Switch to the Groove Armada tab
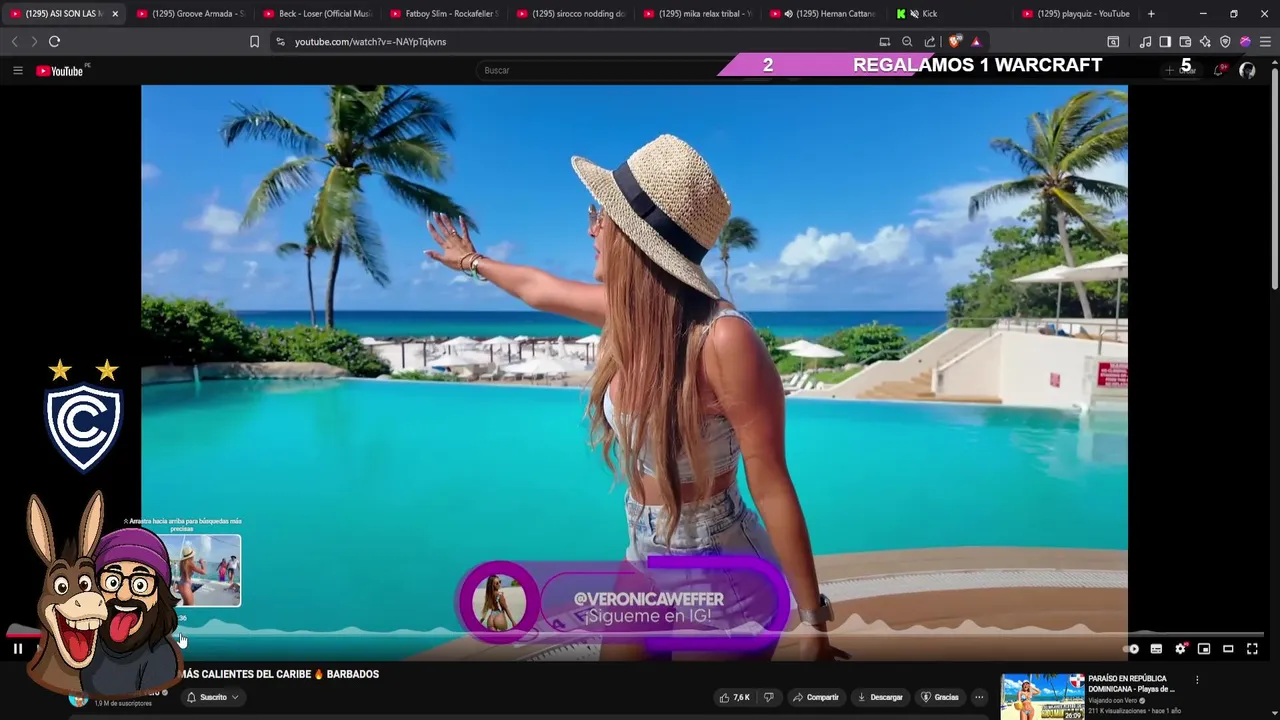The width and height of the screenshot is (1280, 720). pos(190,14)
